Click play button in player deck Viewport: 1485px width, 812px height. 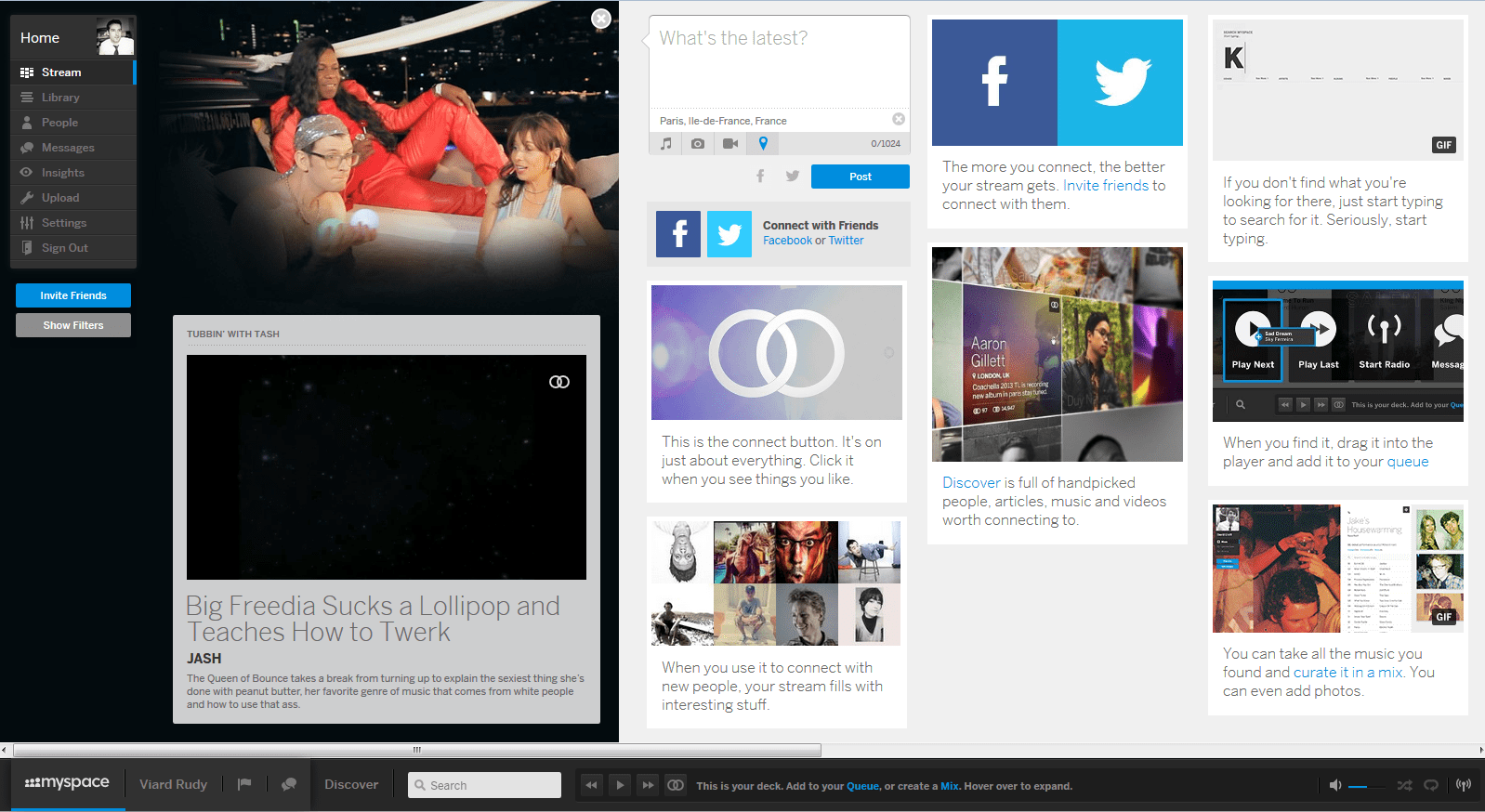pyautogui.click(x=620, y=785)
